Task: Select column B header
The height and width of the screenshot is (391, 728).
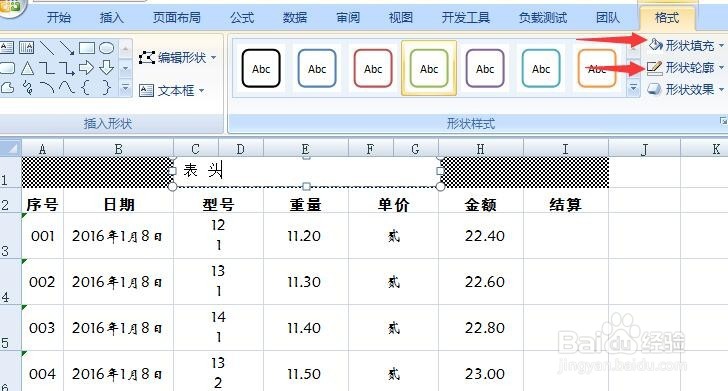Action: (x=118, y=149)
